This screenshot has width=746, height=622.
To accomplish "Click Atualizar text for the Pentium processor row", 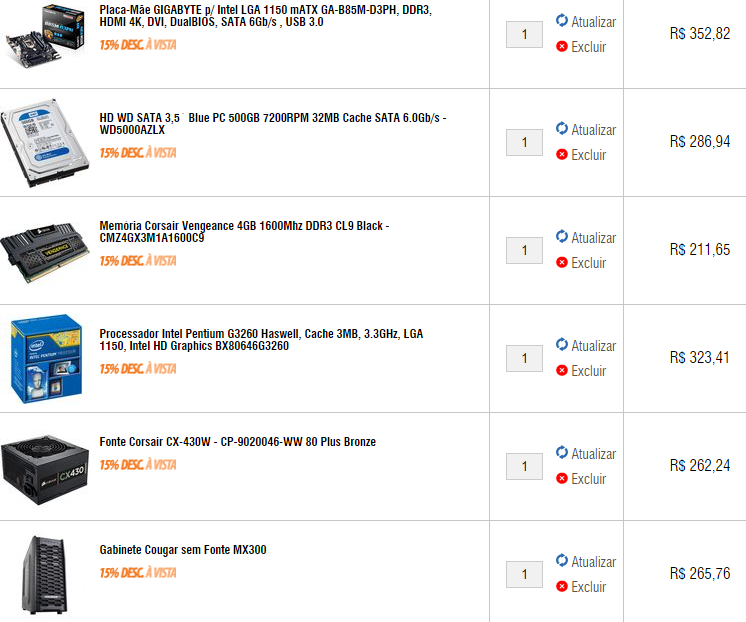I will tap(593, 346).
